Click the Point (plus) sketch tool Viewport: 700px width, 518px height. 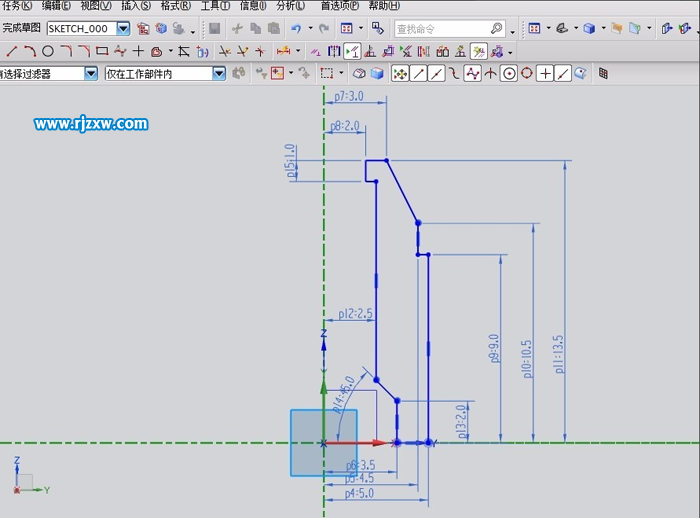138,51
